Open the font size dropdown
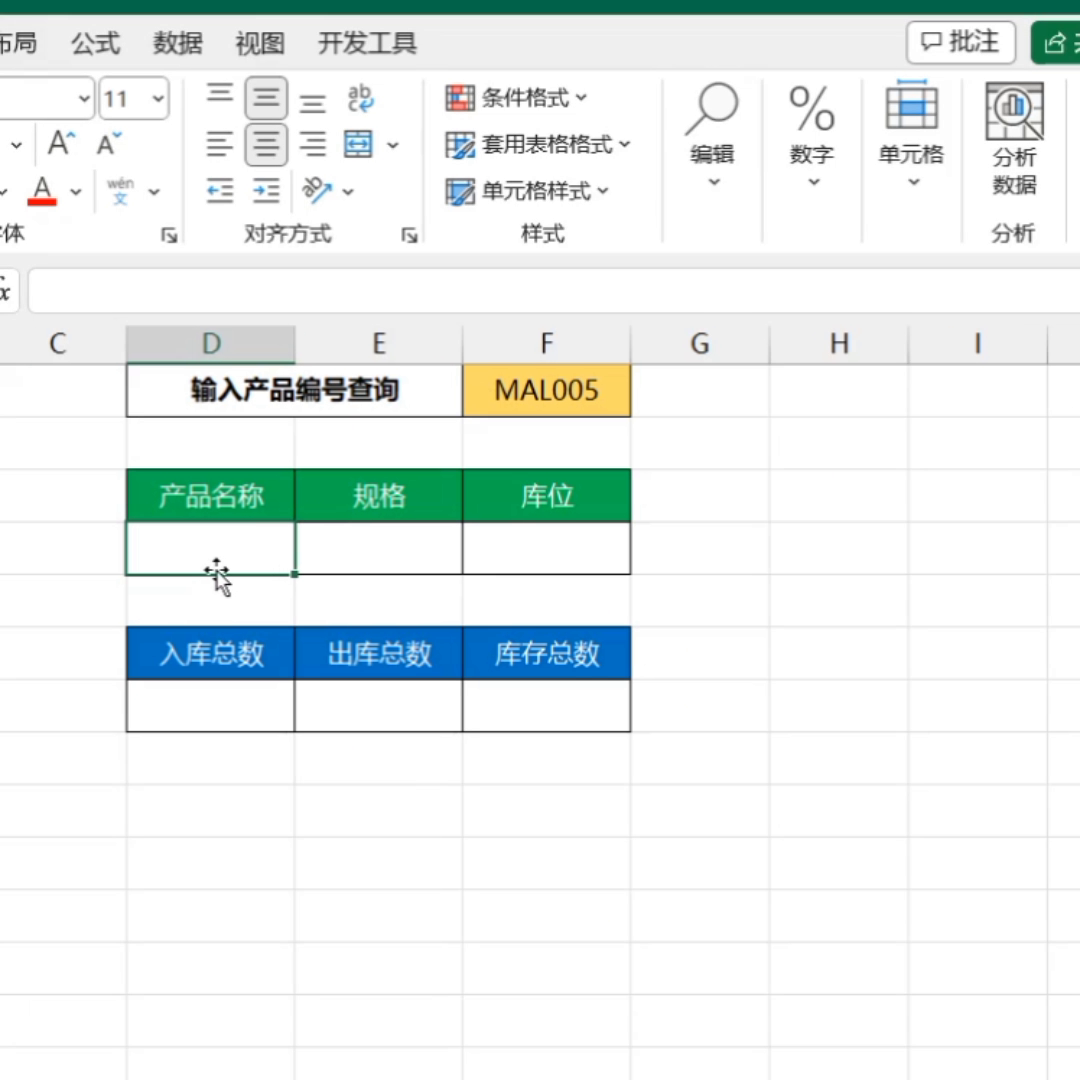 [158, 98]
